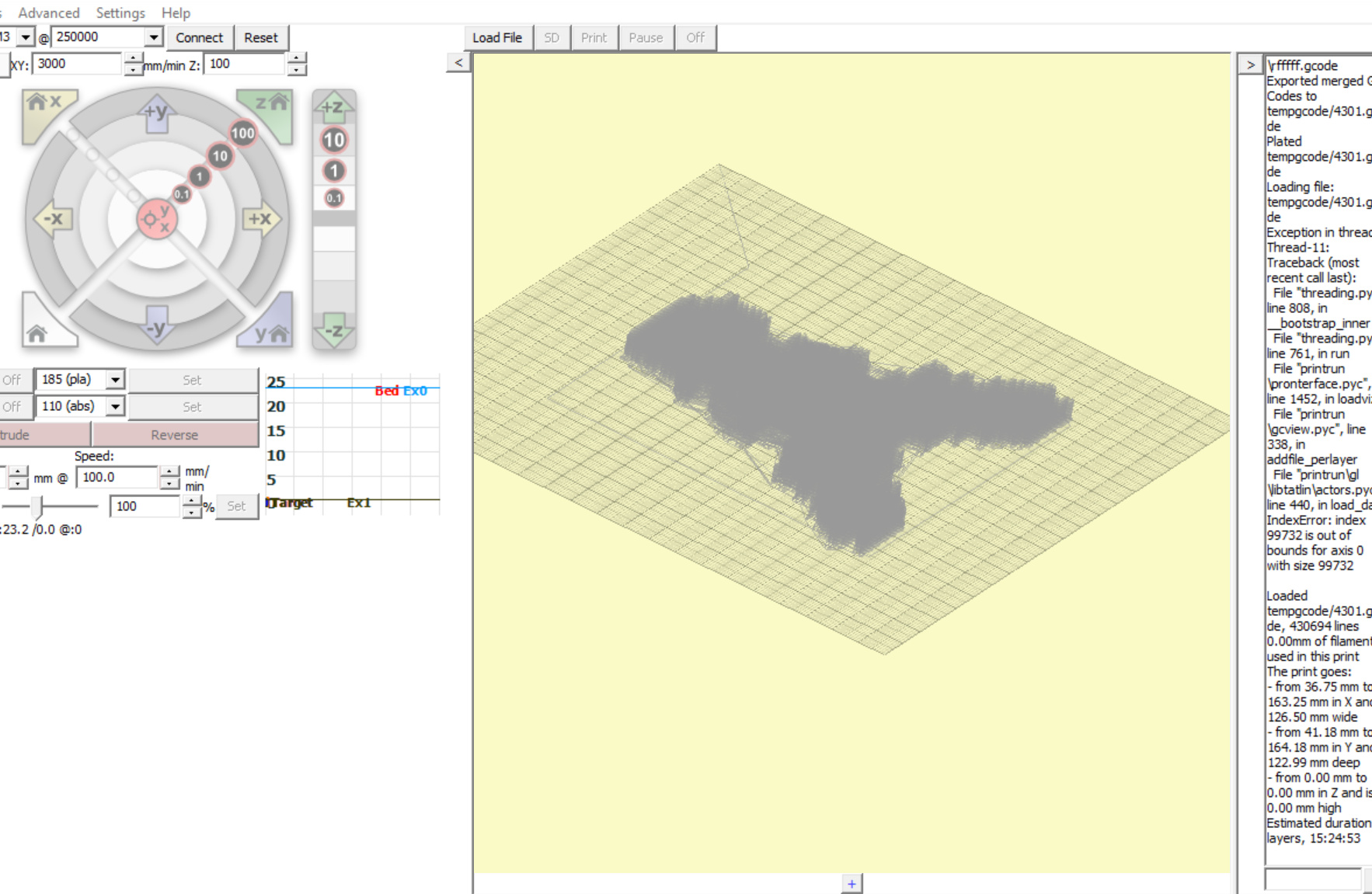Click the print speed slider handle
The image size is (1372, 894).
tap(37, 506)
